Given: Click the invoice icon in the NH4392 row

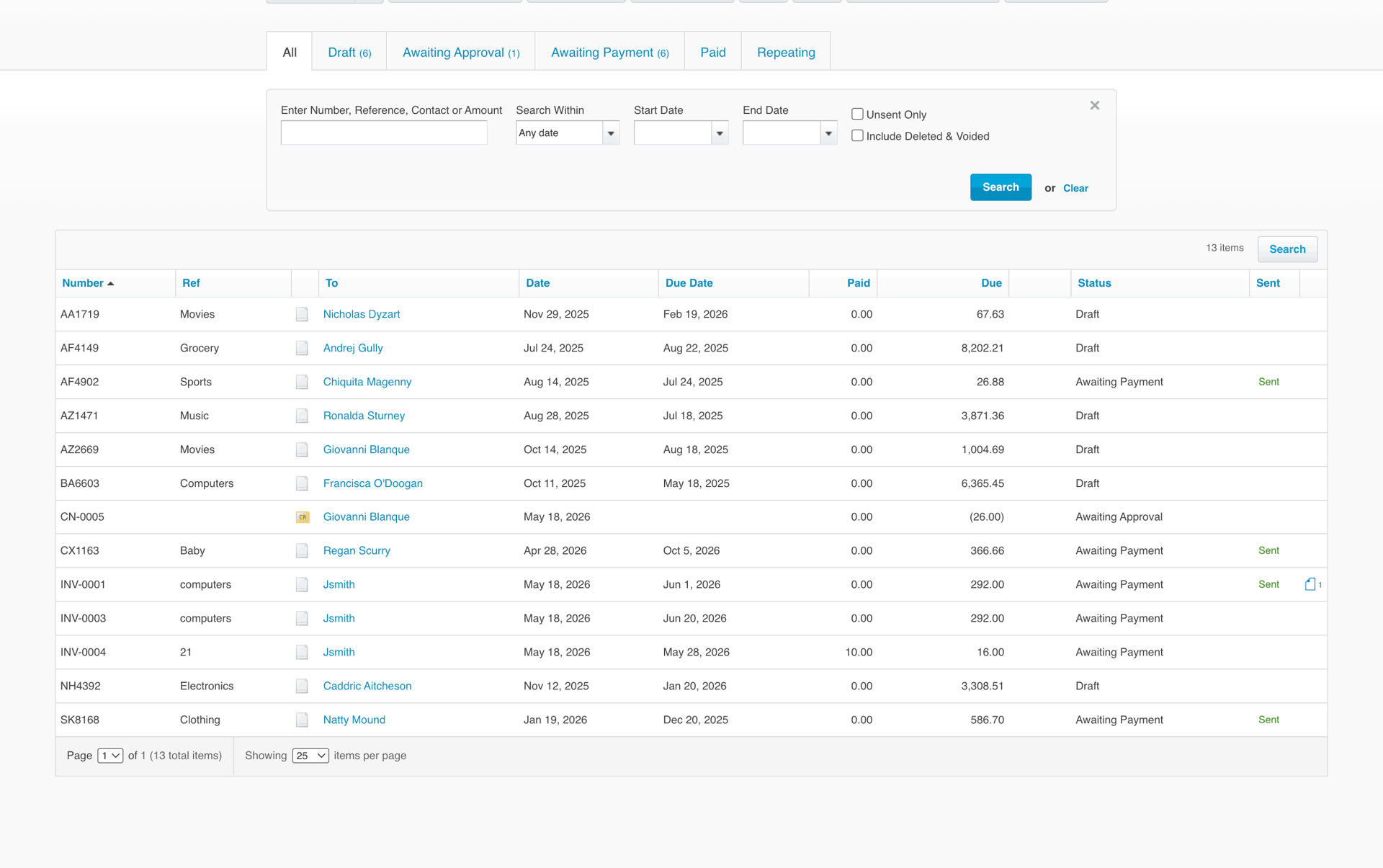Looking at the screenshot, I should 302,686.
